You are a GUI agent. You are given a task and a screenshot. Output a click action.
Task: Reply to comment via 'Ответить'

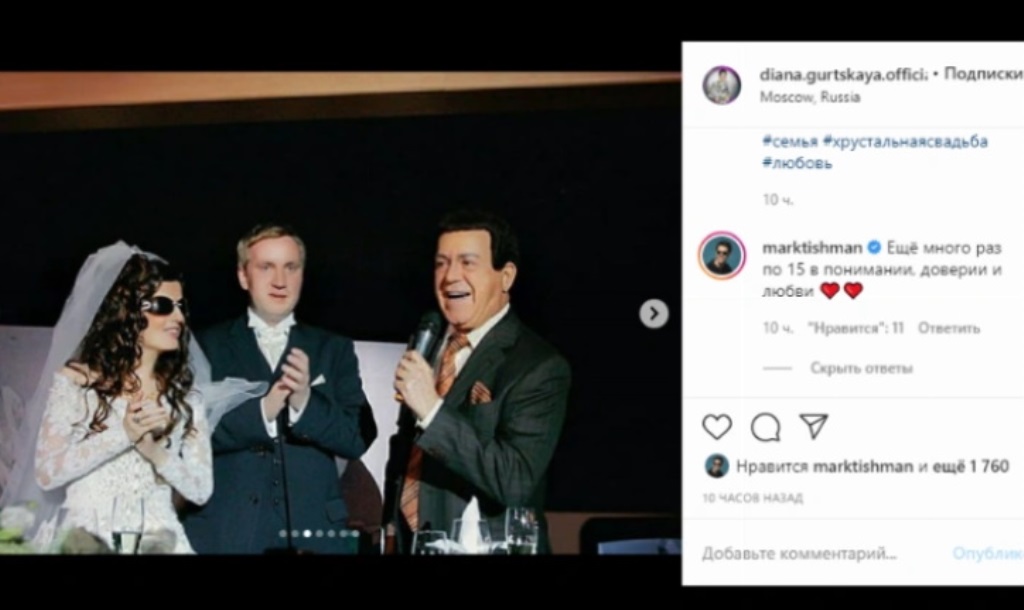(949, 328)
